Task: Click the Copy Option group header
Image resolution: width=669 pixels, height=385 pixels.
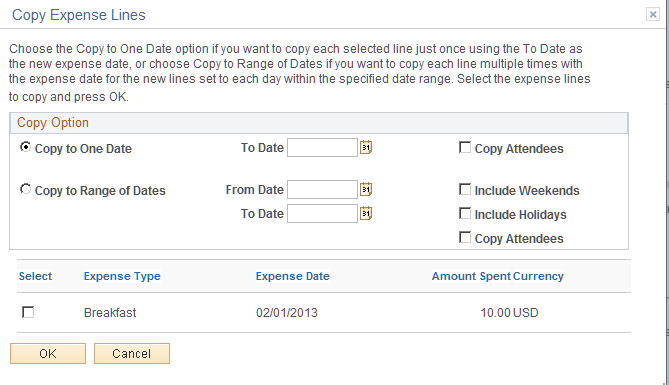Action: point(319,123)
